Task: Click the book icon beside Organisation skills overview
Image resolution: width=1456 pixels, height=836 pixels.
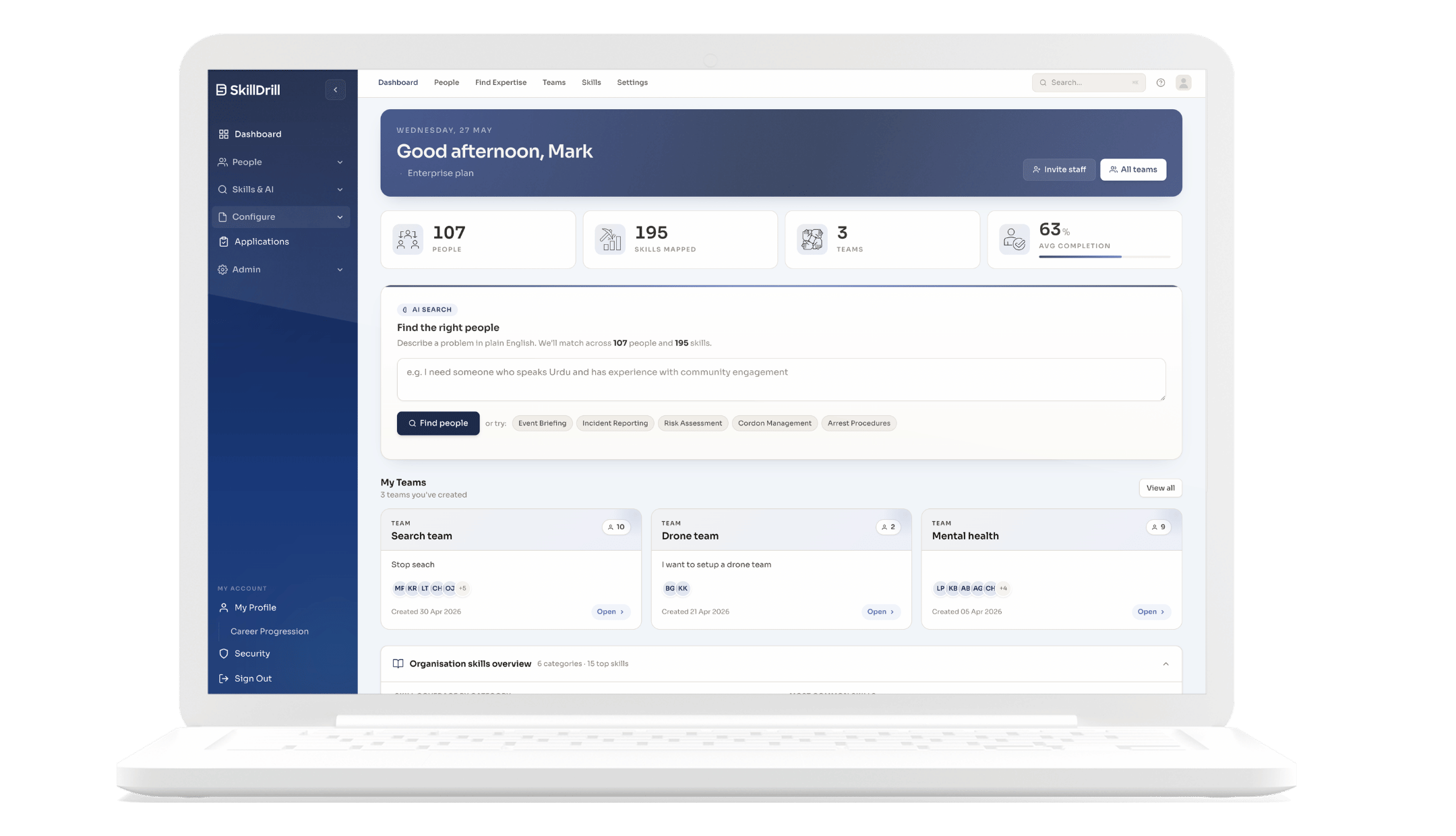Action: 398,663
